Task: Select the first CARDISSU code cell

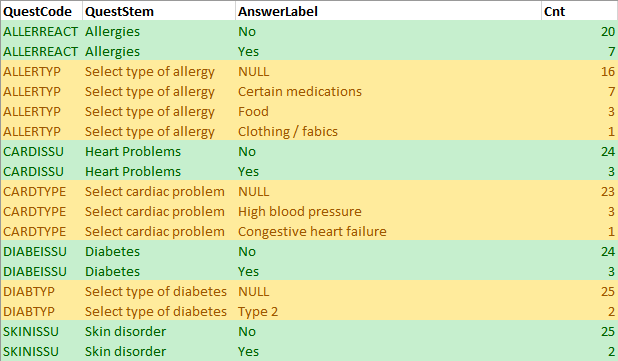Action: coord(41,151)
